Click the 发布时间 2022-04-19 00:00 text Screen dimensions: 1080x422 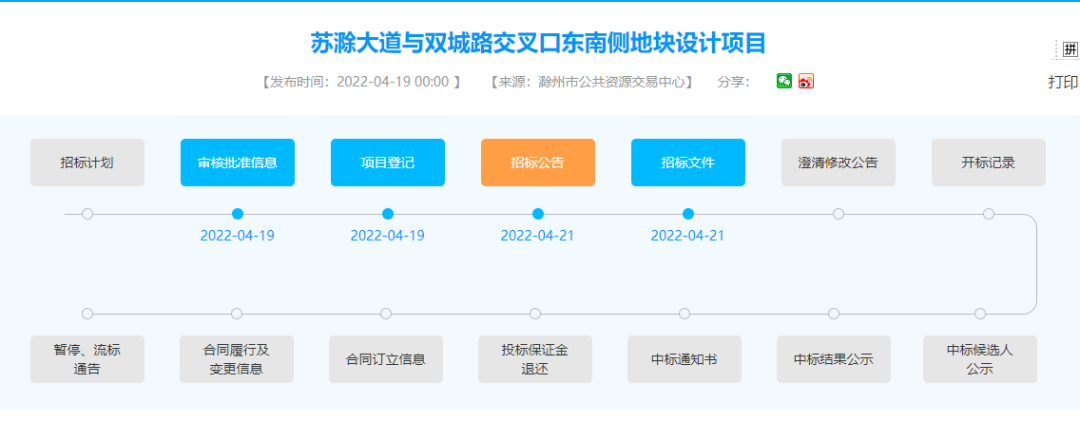point(360,82)
